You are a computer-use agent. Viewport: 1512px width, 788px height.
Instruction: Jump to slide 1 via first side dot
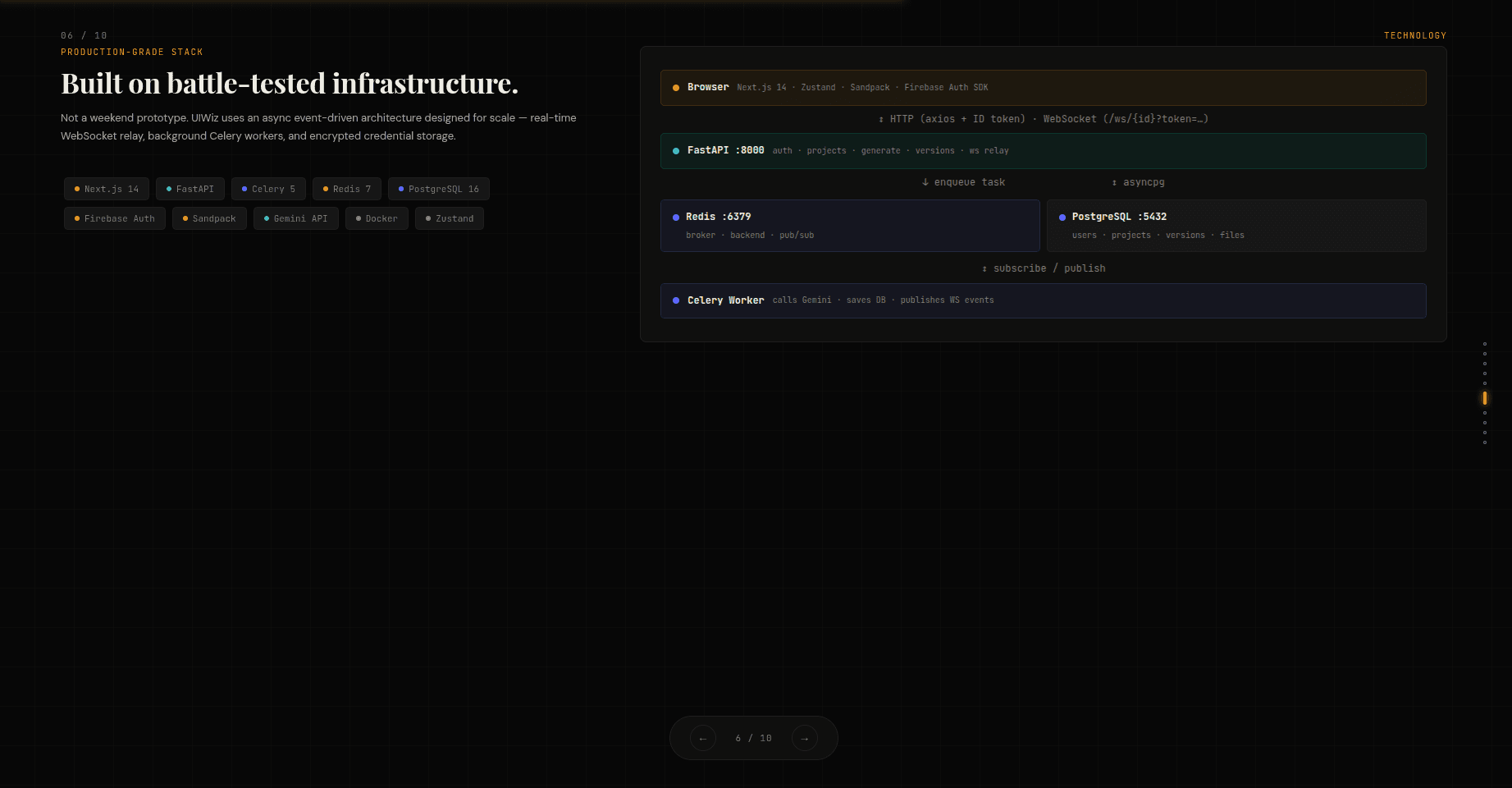pos(1485,344)
